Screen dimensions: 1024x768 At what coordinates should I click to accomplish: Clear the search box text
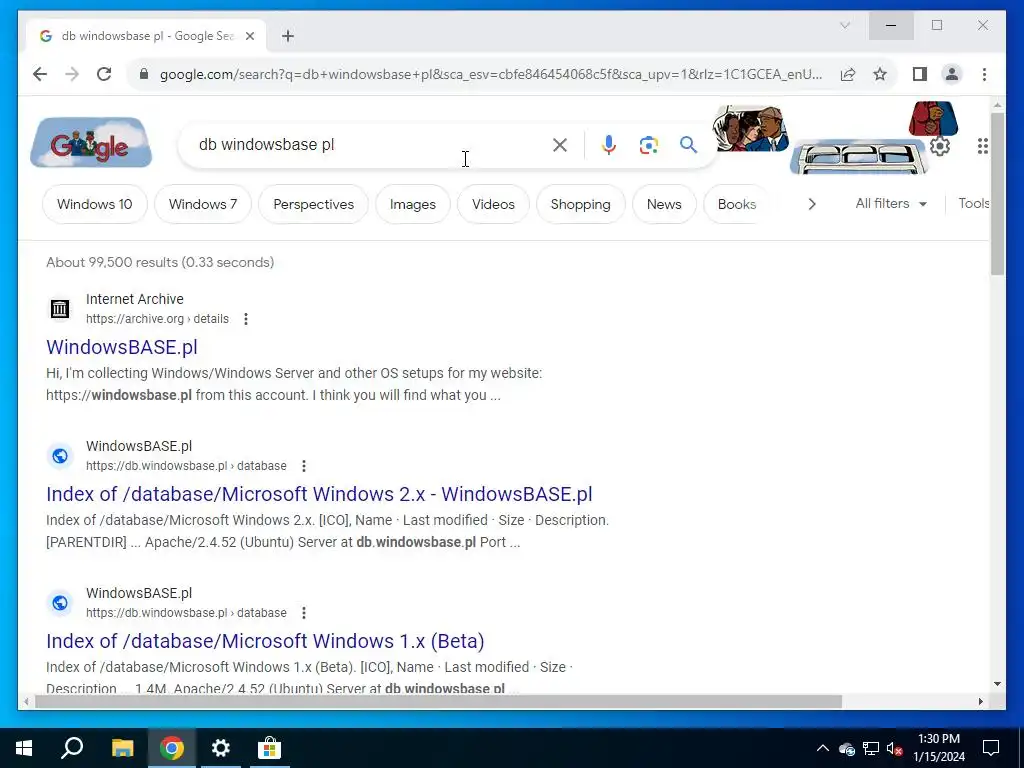click(x=560, y=144)
